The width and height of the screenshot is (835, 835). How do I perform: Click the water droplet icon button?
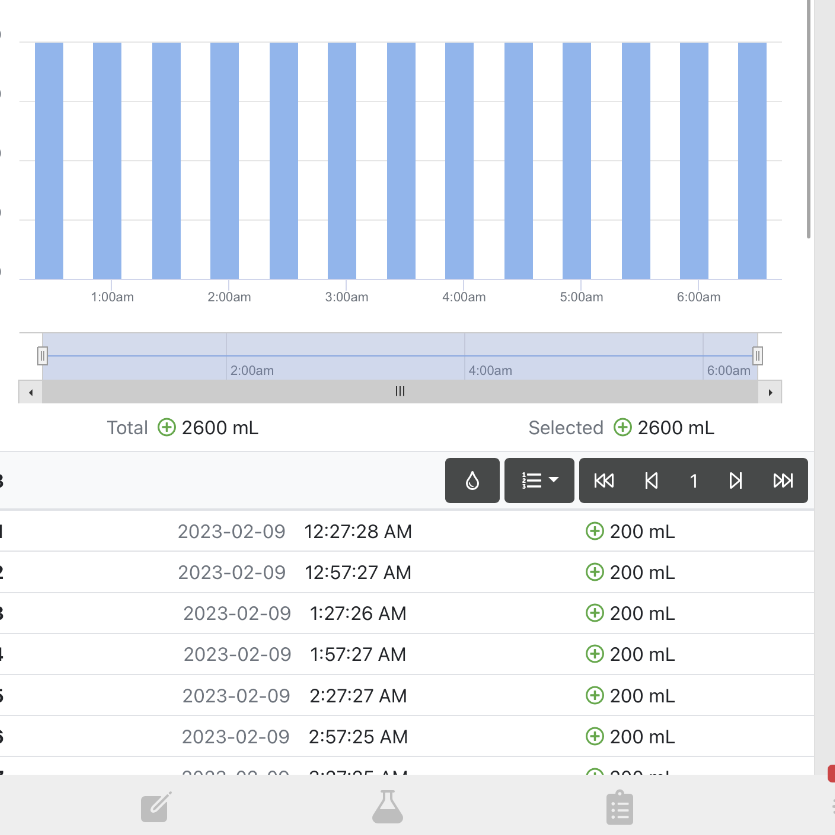[472, 480]
